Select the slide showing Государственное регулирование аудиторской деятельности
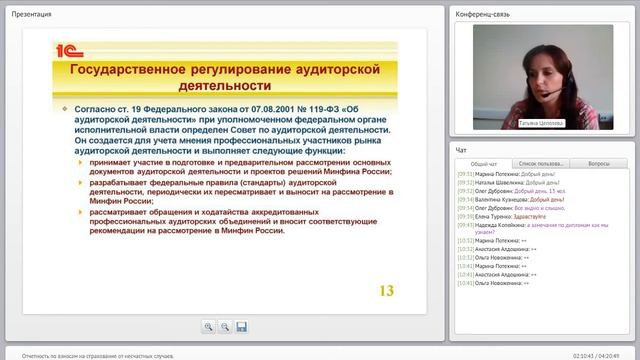This screenshot has height=360, width=640. [224, 171]
